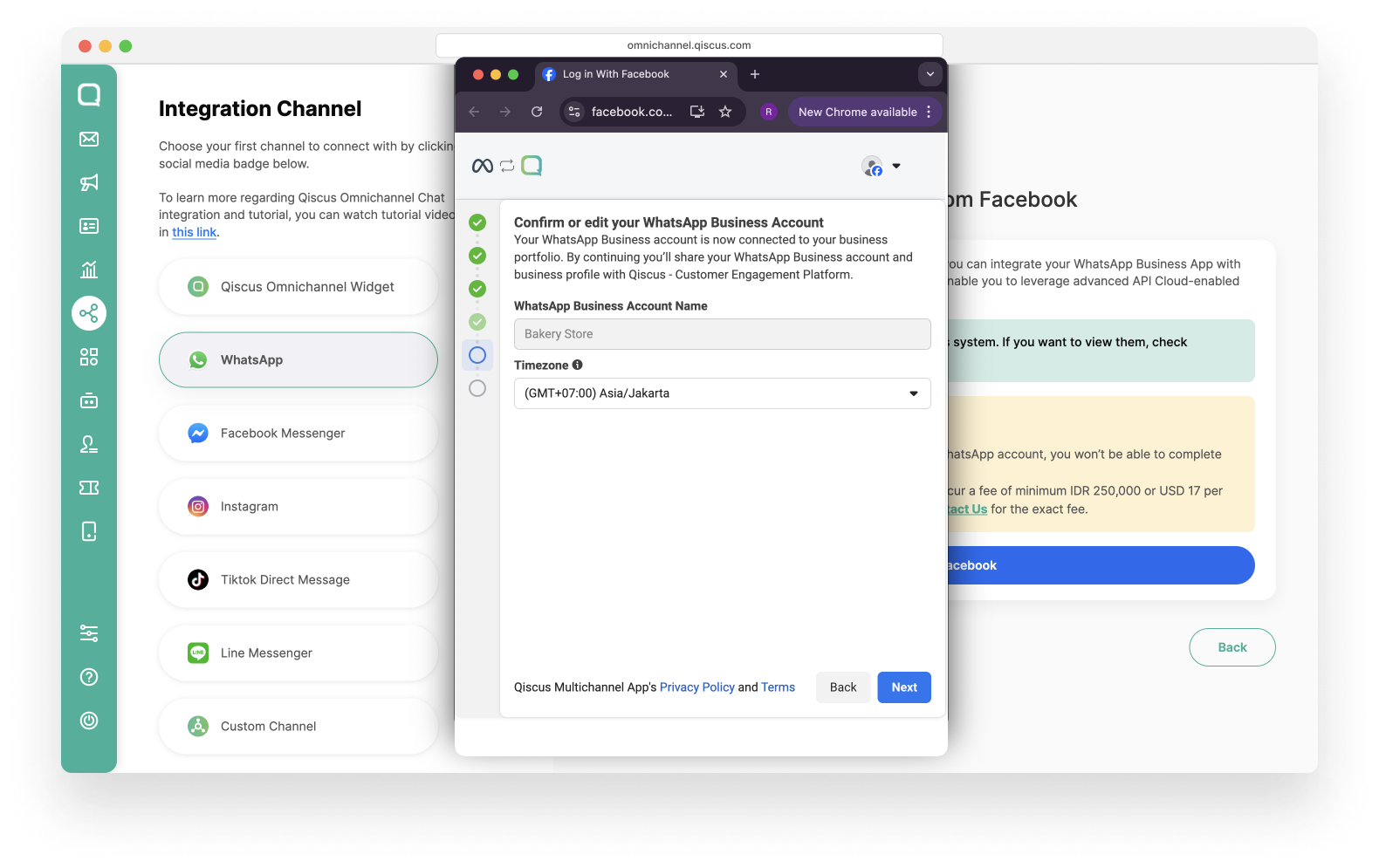Open a new tab with plus icon
This screenshot has width=1379, height=868.
click(x=755, y=74)
